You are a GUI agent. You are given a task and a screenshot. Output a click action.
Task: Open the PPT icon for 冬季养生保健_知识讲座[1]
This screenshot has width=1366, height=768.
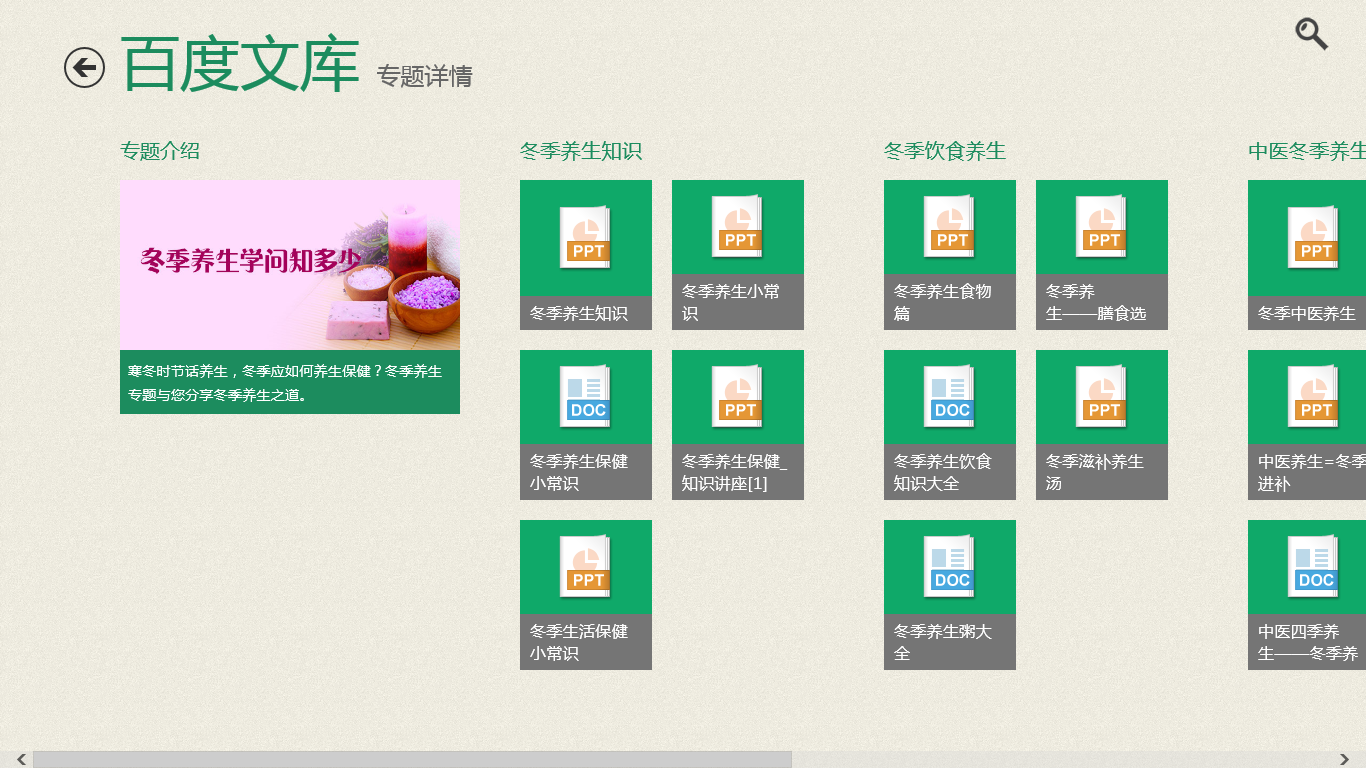click(x=738, y=397)
